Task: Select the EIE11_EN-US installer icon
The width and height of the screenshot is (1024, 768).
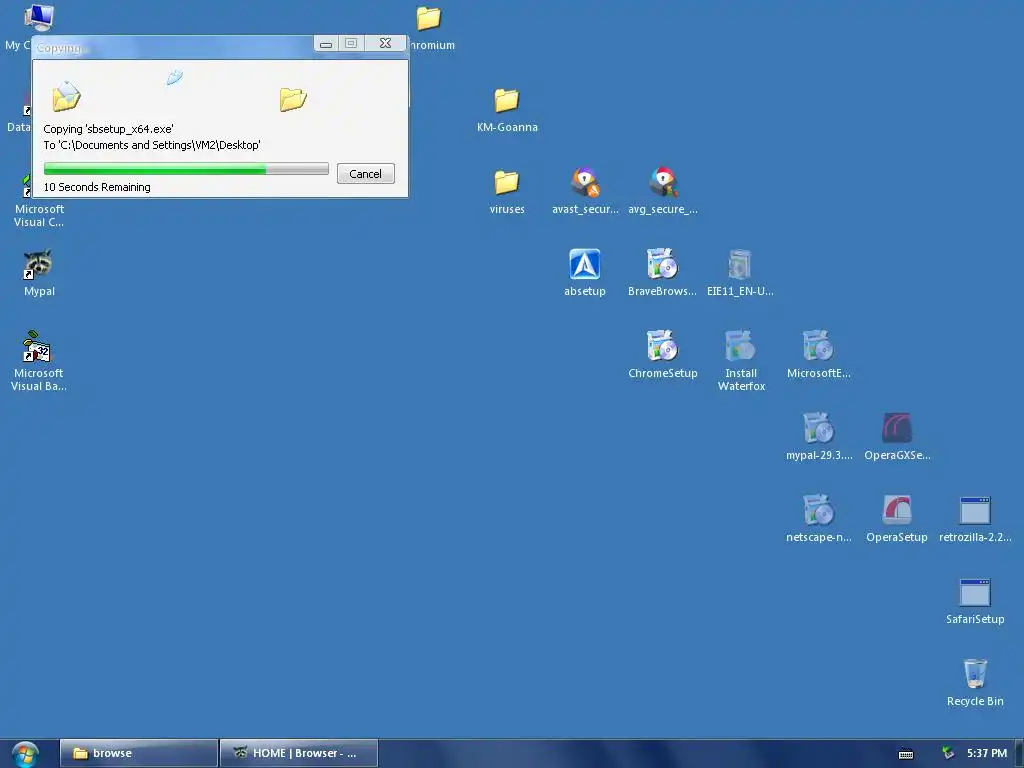Action: pos(740,274)
